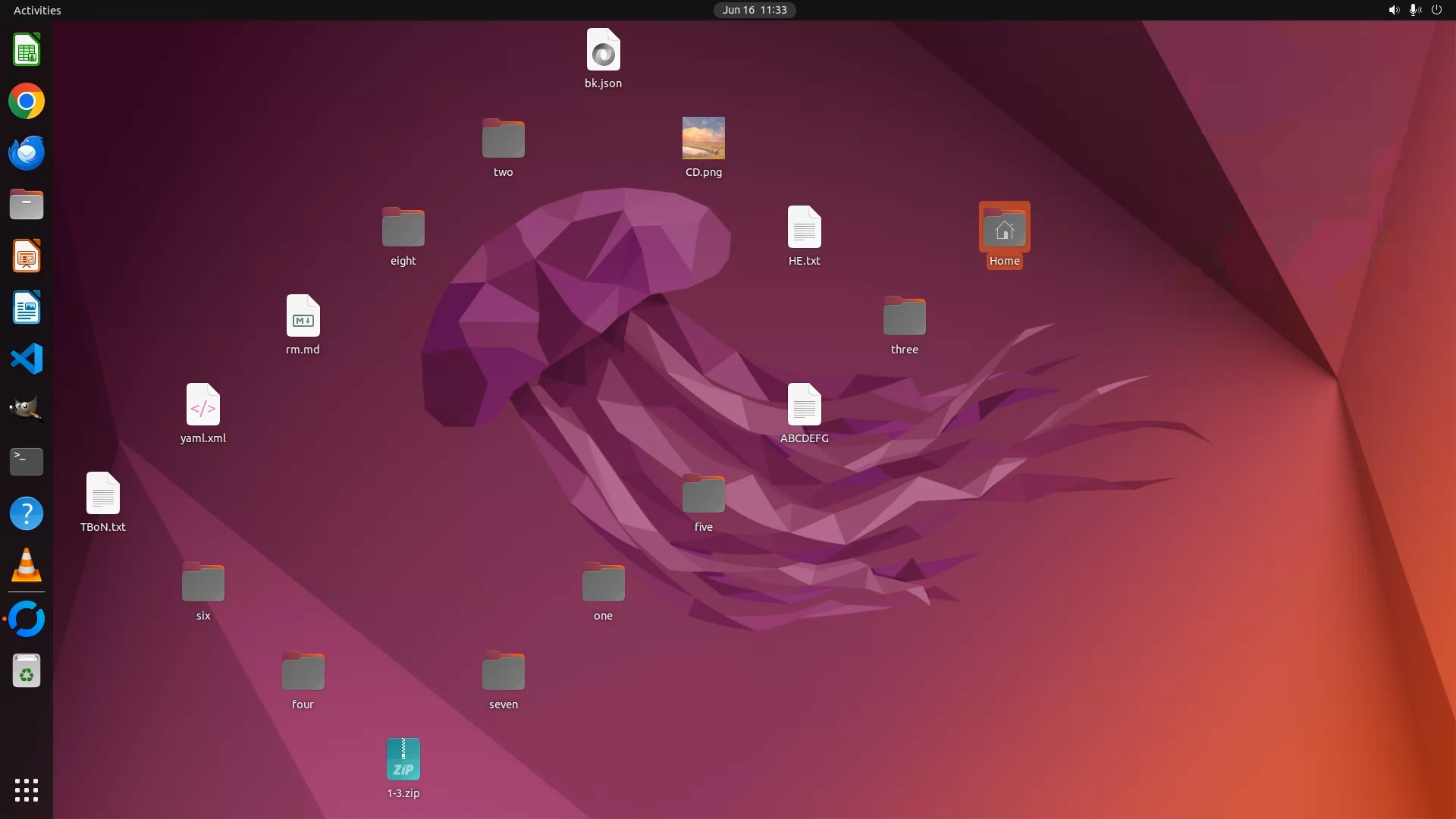The height and width of the screenshot is (819, 1456).
Task: Open LibreOffice Impress presentation app
Action: coord(27,256)
